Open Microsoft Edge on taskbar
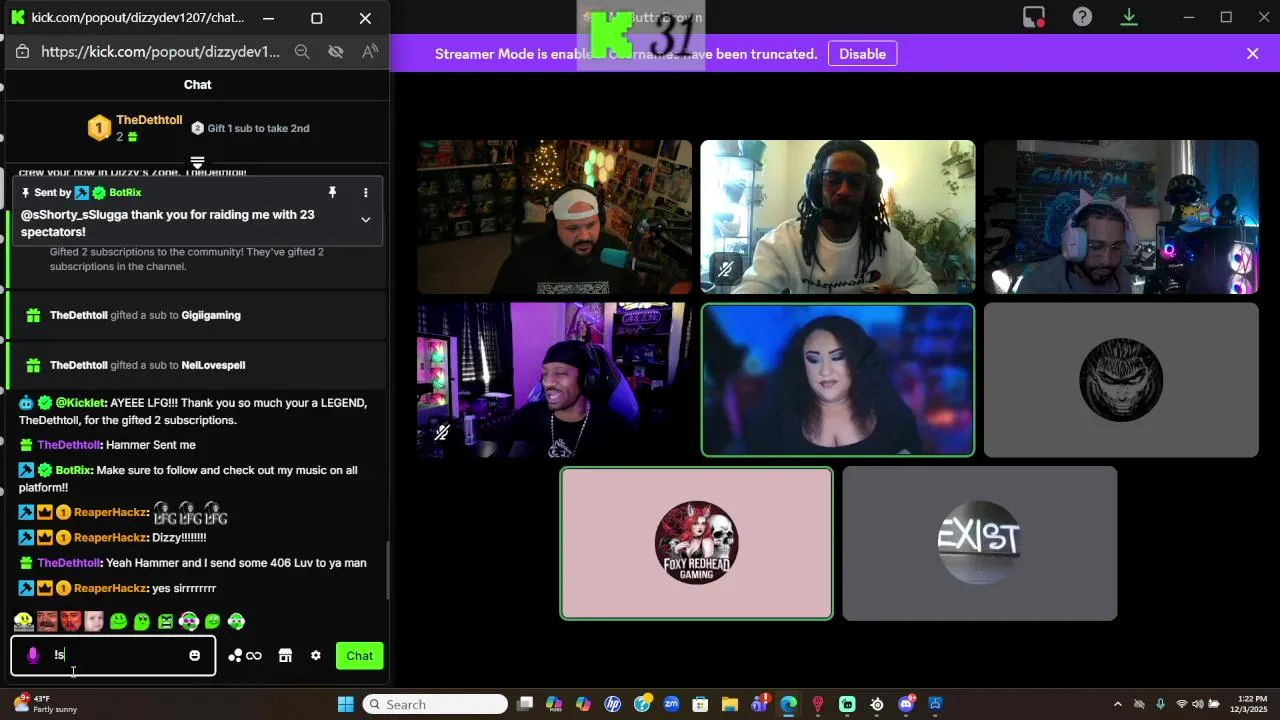Screen dimensions: 1280x720 [x=788, y=704]
